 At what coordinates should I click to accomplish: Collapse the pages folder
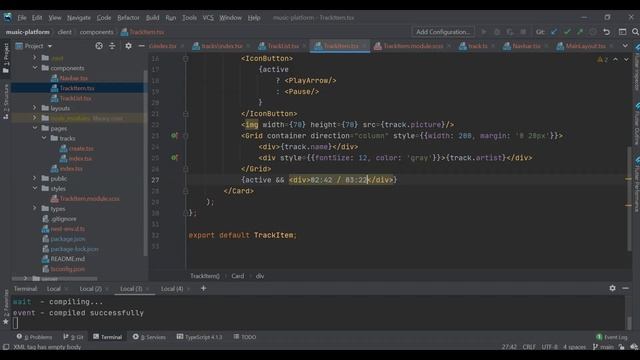coord(35,128)
